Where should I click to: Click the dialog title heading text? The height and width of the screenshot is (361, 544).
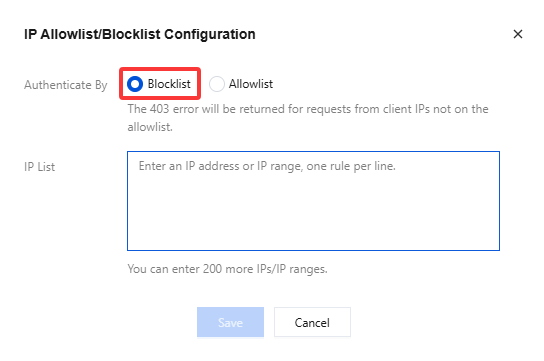(x=140, y=34)
